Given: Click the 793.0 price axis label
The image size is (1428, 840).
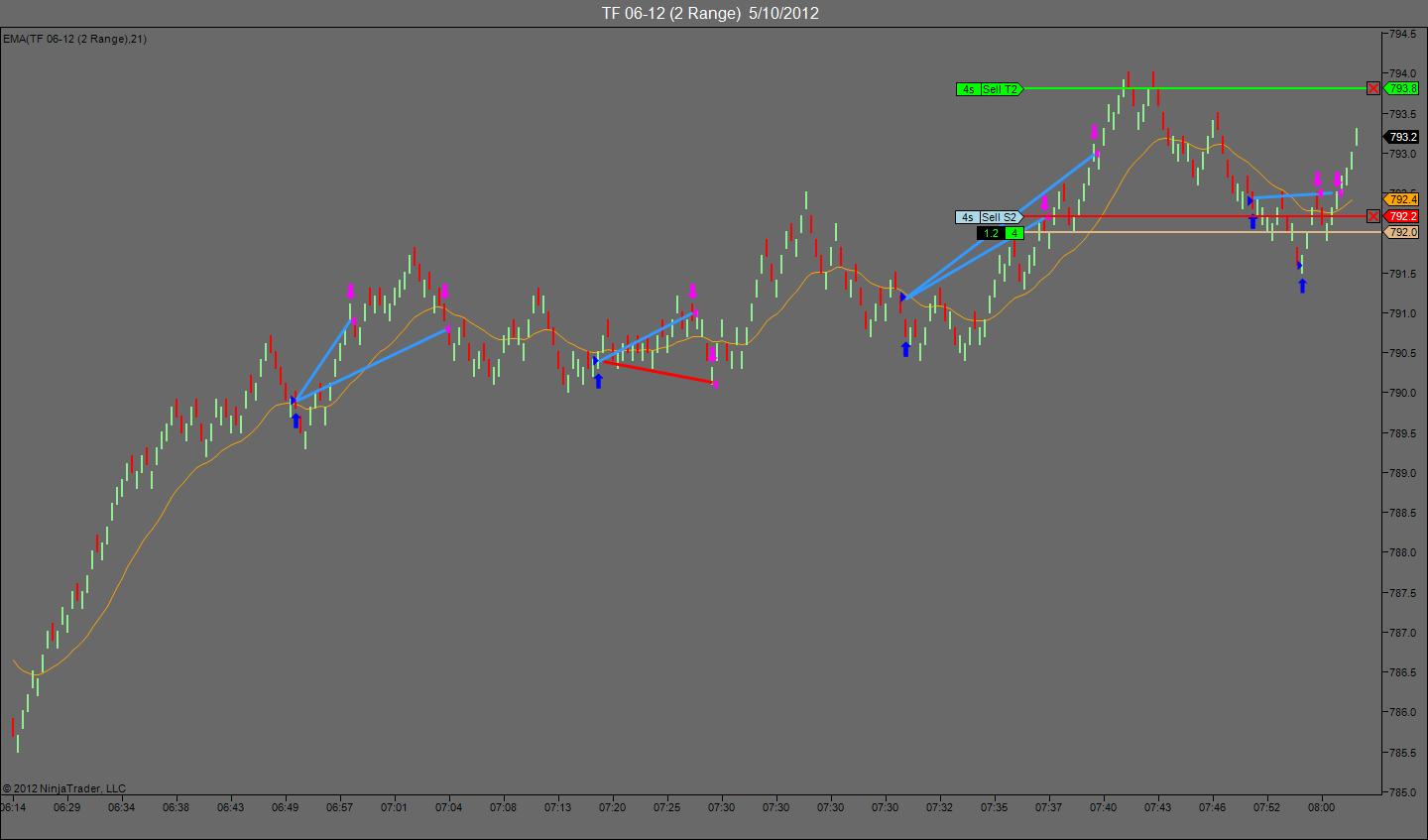Looking at the screenshot, I should coord(1402,154).
